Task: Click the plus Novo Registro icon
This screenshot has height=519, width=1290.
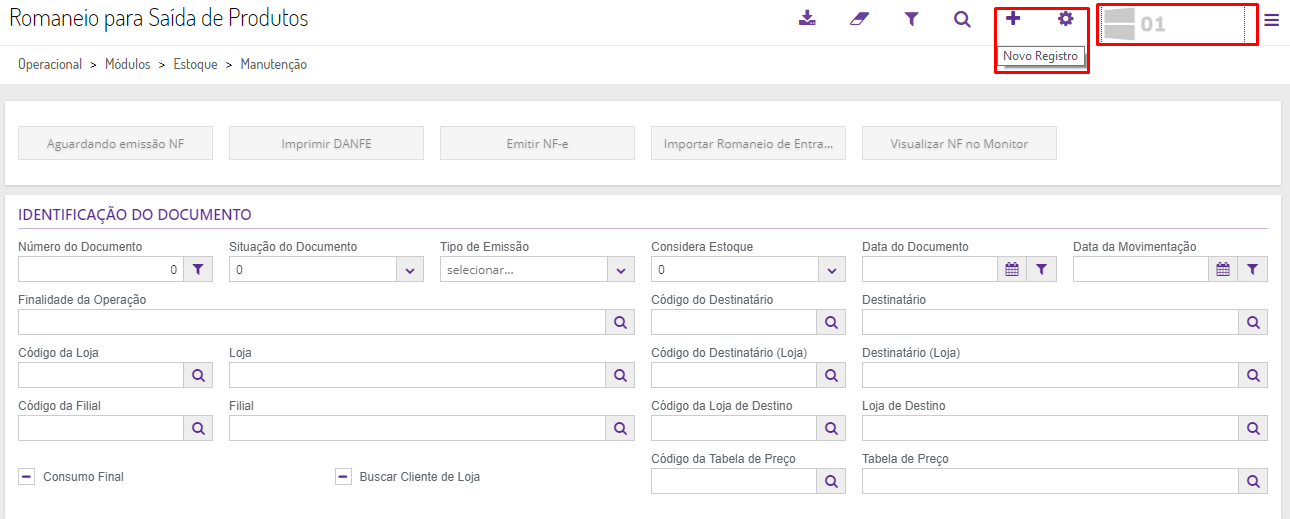Action: pos(1013,19)
